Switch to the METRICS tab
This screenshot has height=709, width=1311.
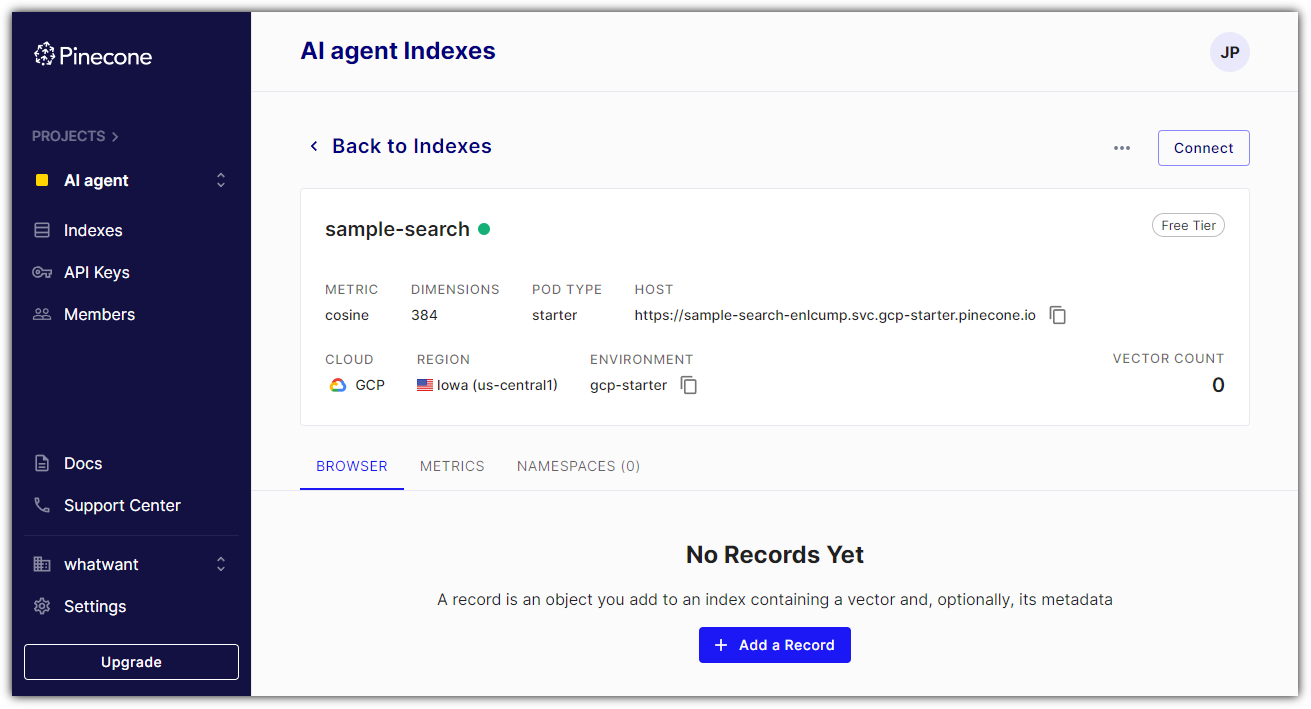452,466
